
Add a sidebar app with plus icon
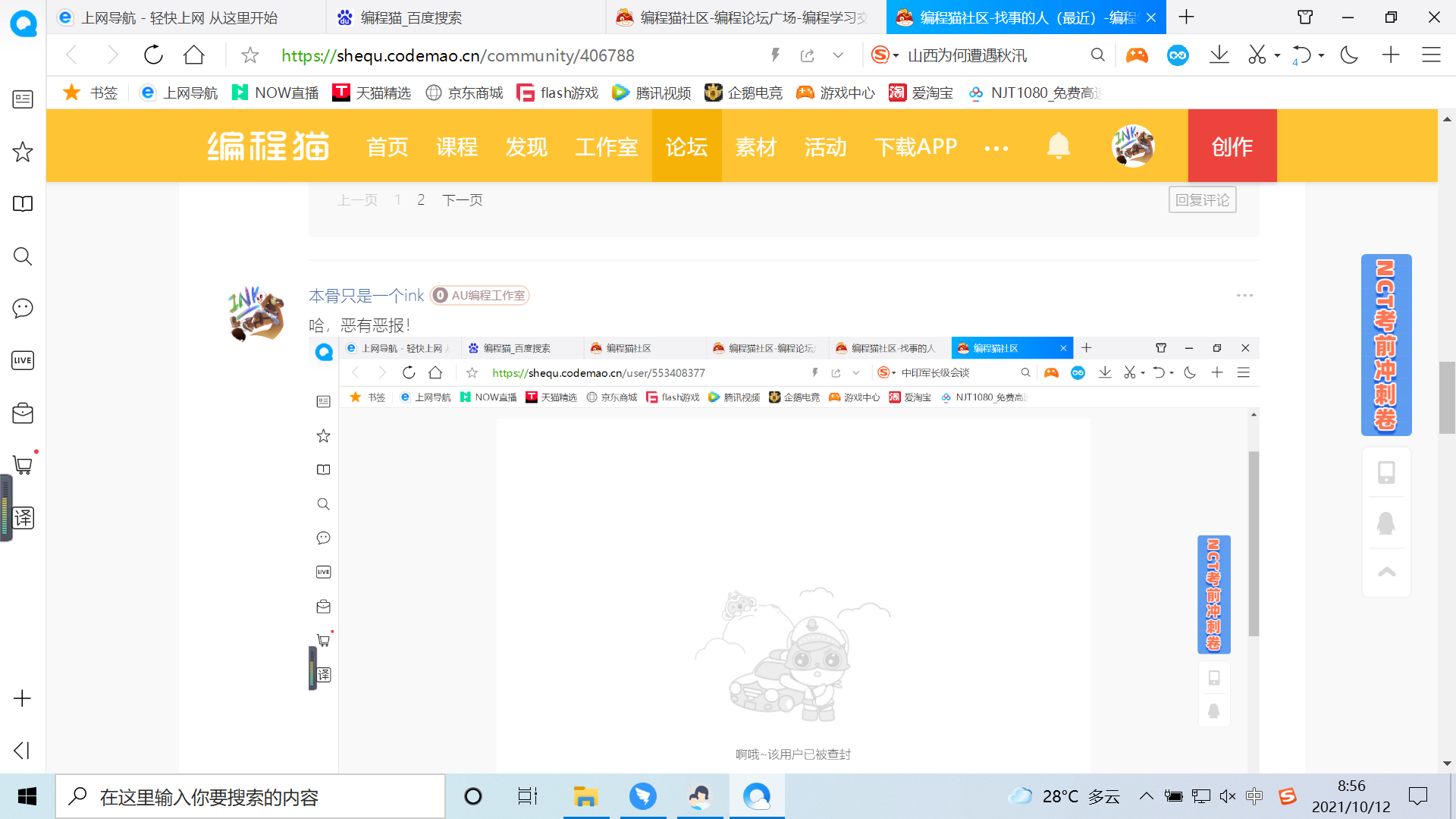[x=23, y=698]
